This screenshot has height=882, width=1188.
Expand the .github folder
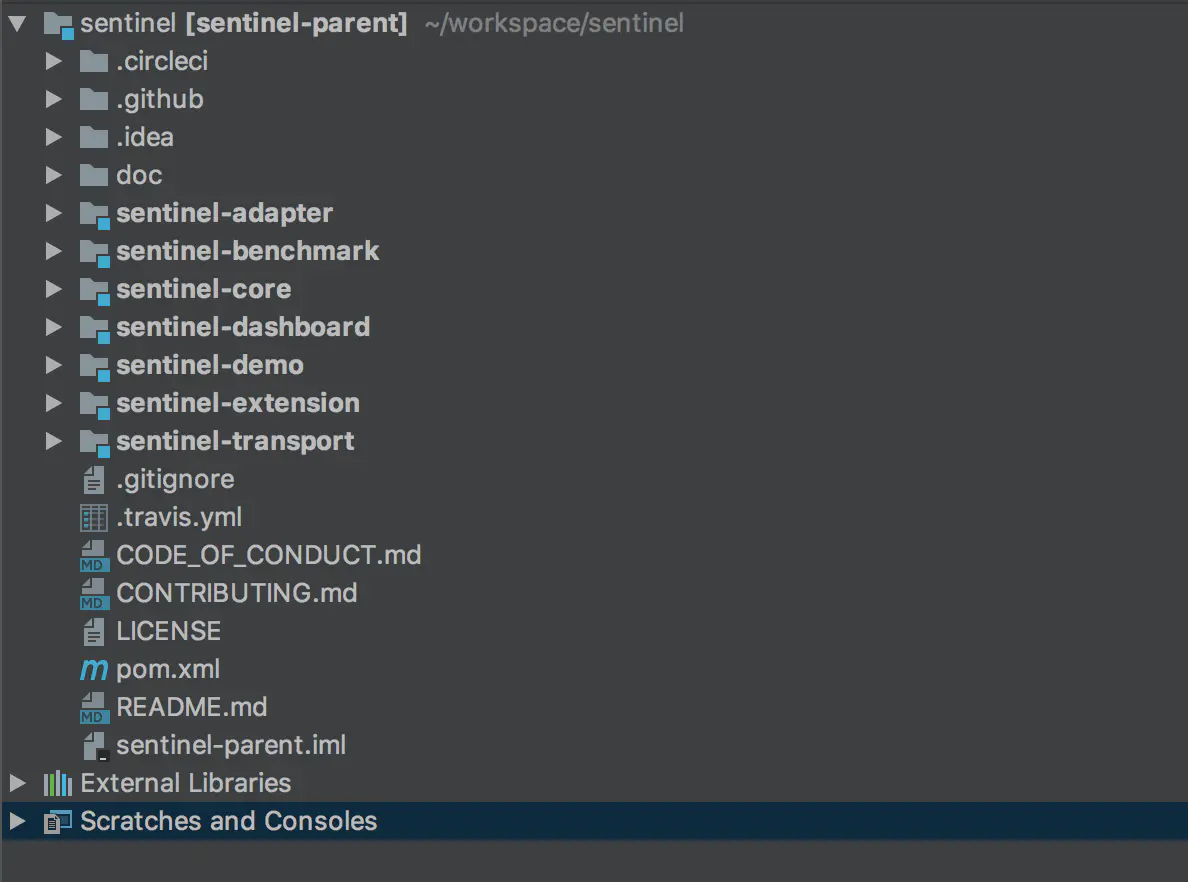pos(54,99)
